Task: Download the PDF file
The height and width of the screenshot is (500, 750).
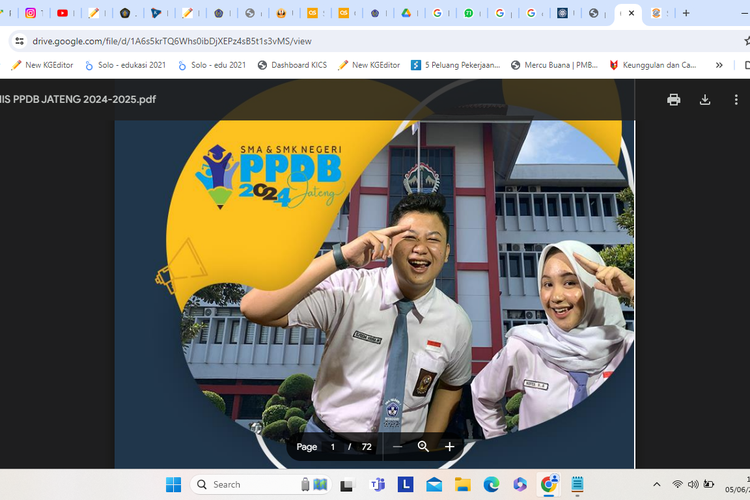Action: tap(705, 99)
